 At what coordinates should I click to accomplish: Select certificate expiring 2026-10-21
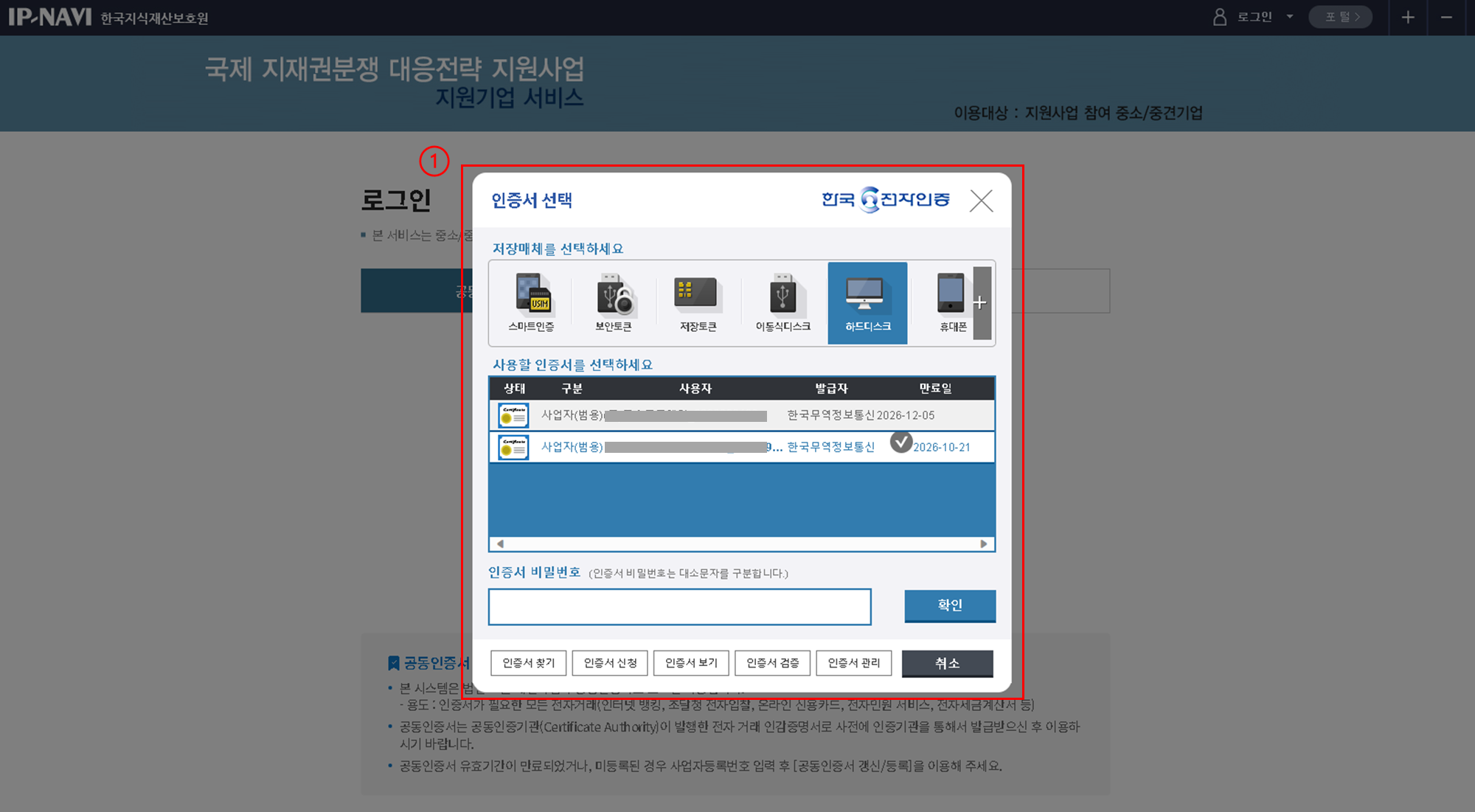pos(941,447)
